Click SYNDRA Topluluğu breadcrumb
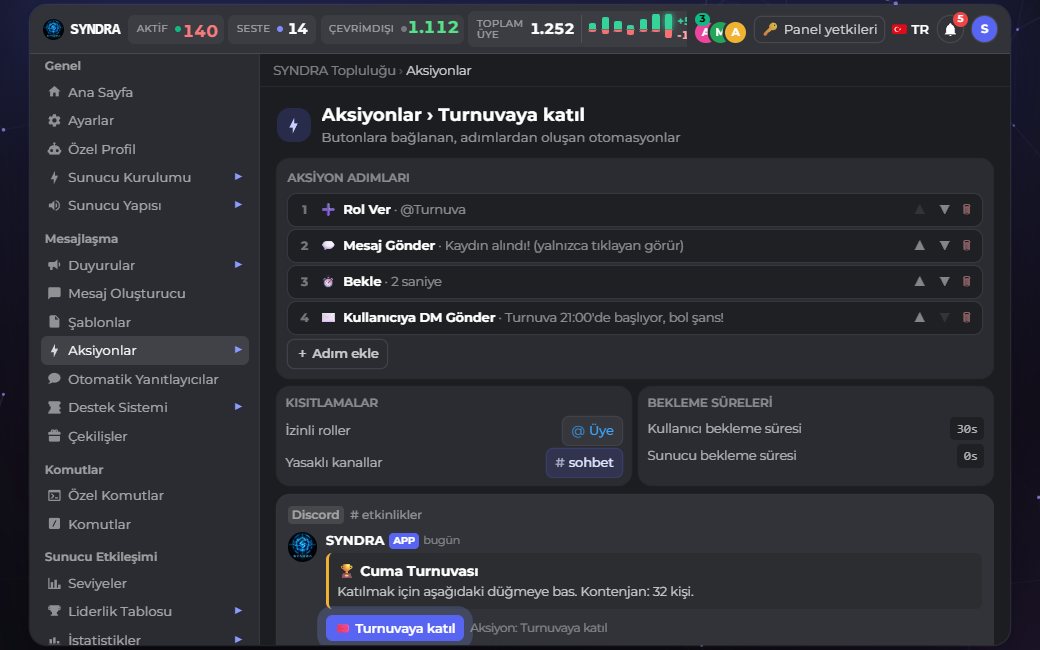This screenshot has height=650, width=1040. click(x=334, y=70)
